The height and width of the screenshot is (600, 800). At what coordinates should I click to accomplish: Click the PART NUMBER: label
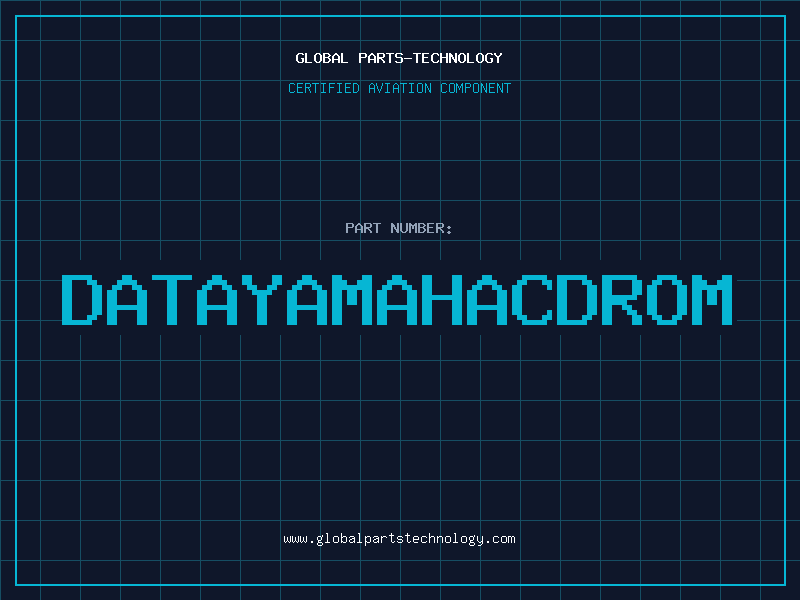click(399, 228)
